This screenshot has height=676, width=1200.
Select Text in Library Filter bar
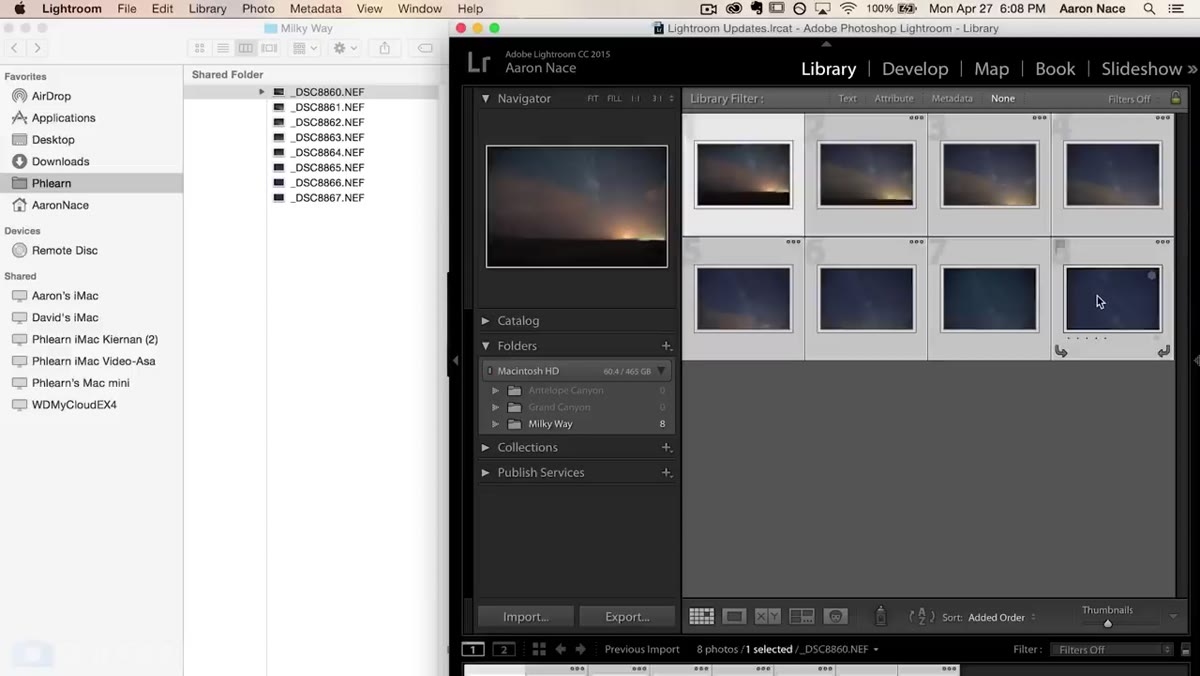[848, 99]
